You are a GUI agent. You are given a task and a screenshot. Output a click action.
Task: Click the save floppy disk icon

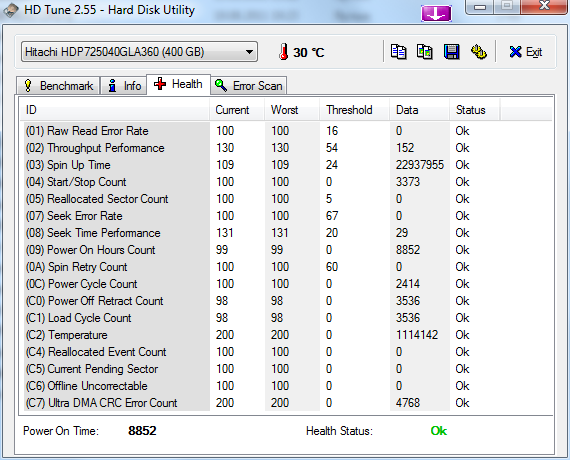tap(451, 52)
